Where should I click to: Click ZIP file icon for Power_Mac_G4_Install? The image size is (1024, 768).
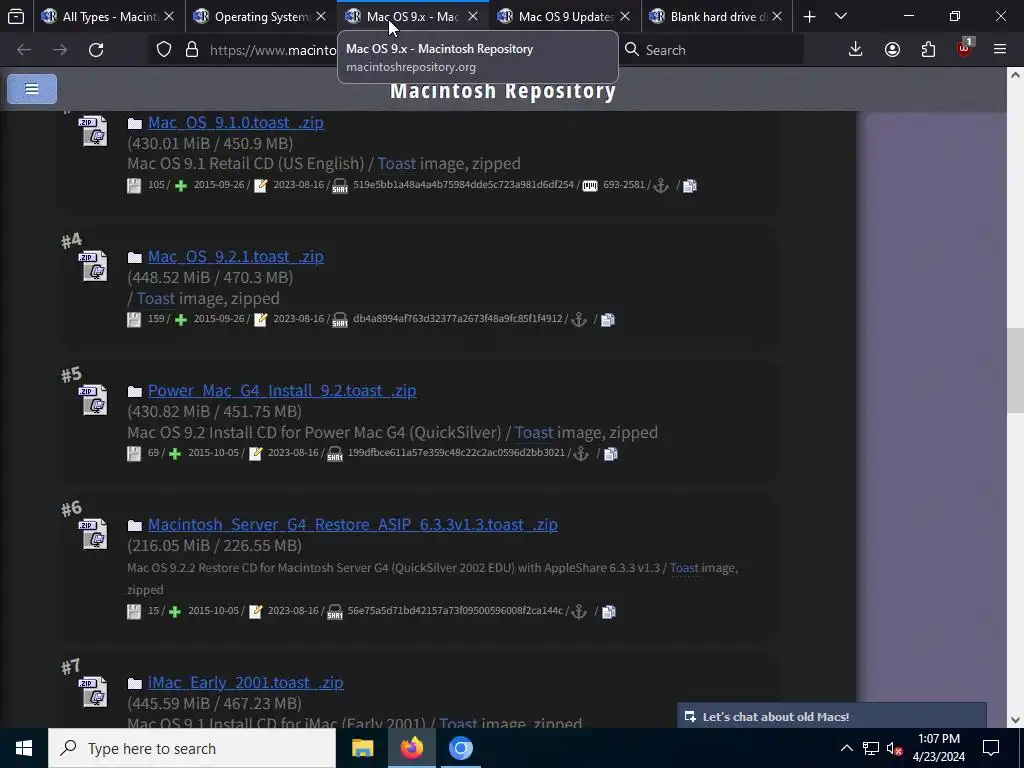pyautogui.click(x=94, y=400)
